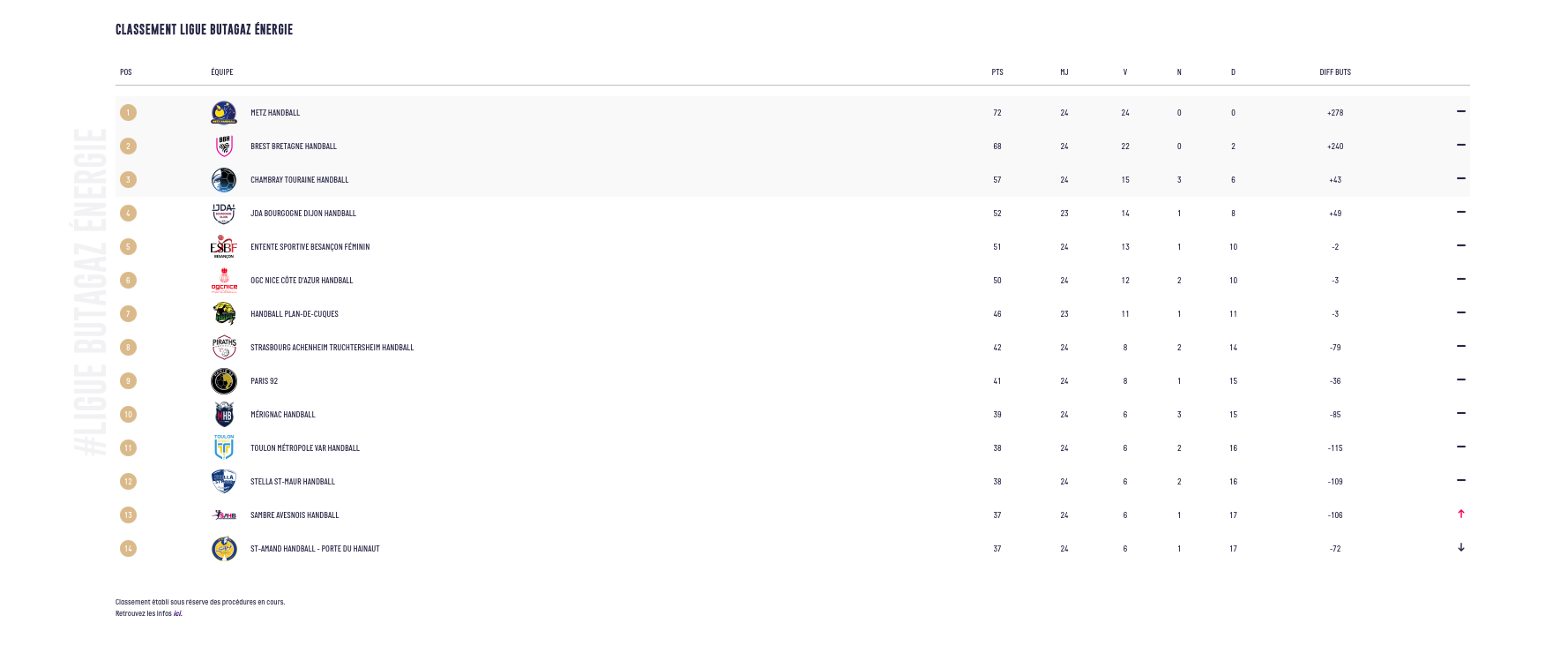
Task: Click the position 14 badge
Action: click(x=128, y=549)
